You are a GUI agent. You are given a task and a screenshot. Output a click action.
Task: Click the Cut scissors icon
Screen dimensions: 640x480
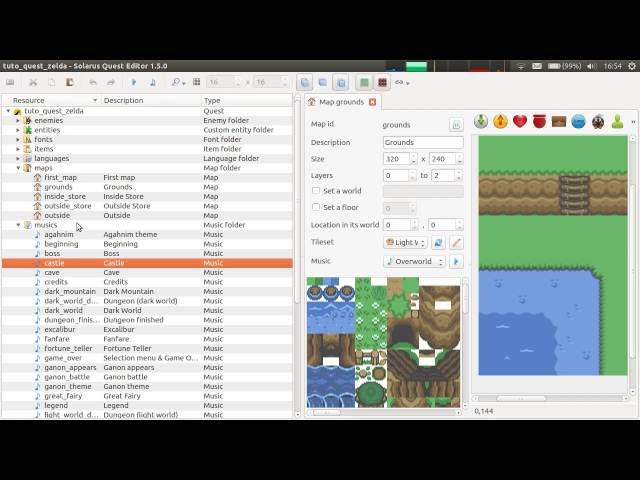(x=33, y=82)
